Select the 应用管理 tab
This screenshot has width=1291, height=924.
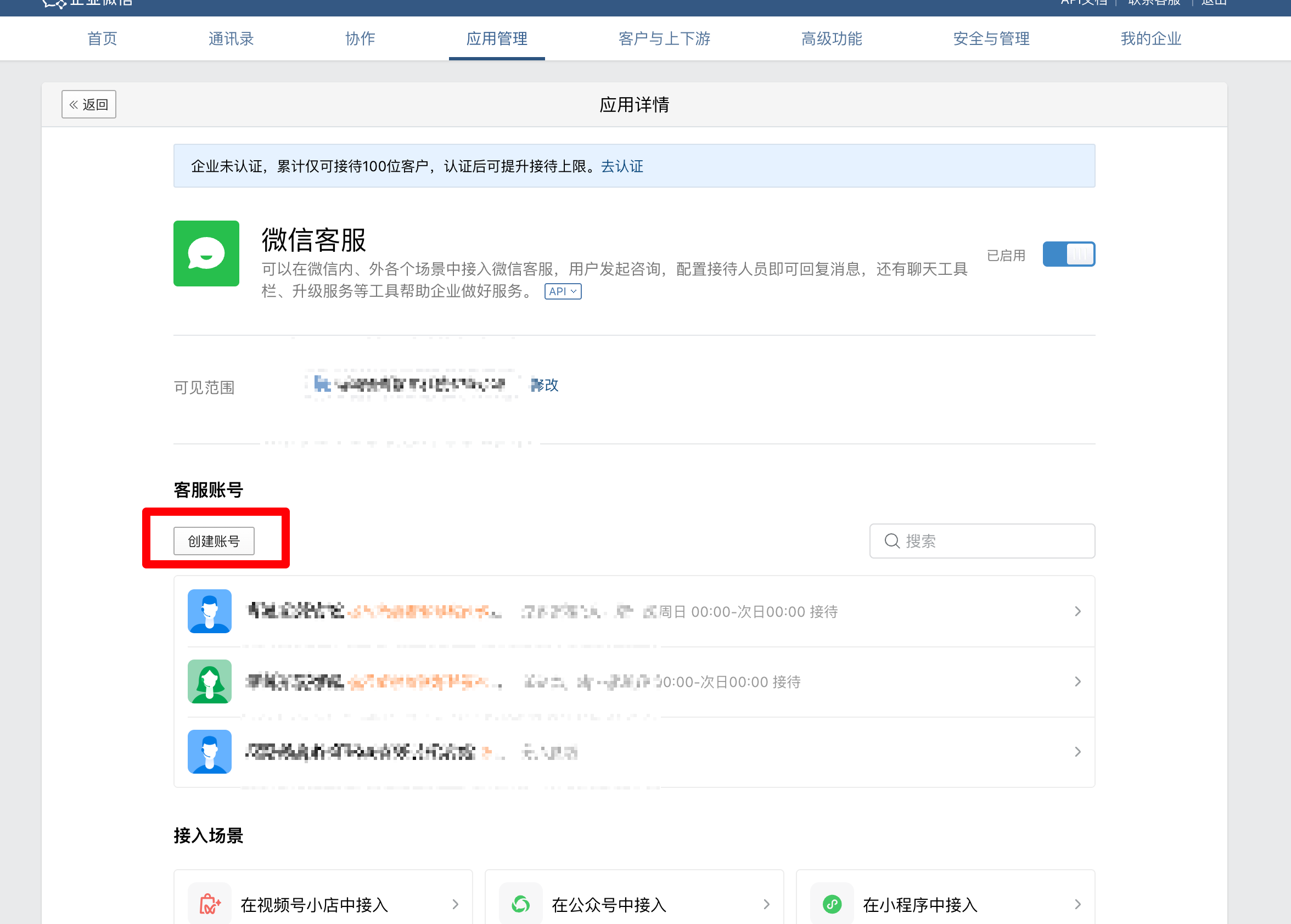click(x=497, y=39)
